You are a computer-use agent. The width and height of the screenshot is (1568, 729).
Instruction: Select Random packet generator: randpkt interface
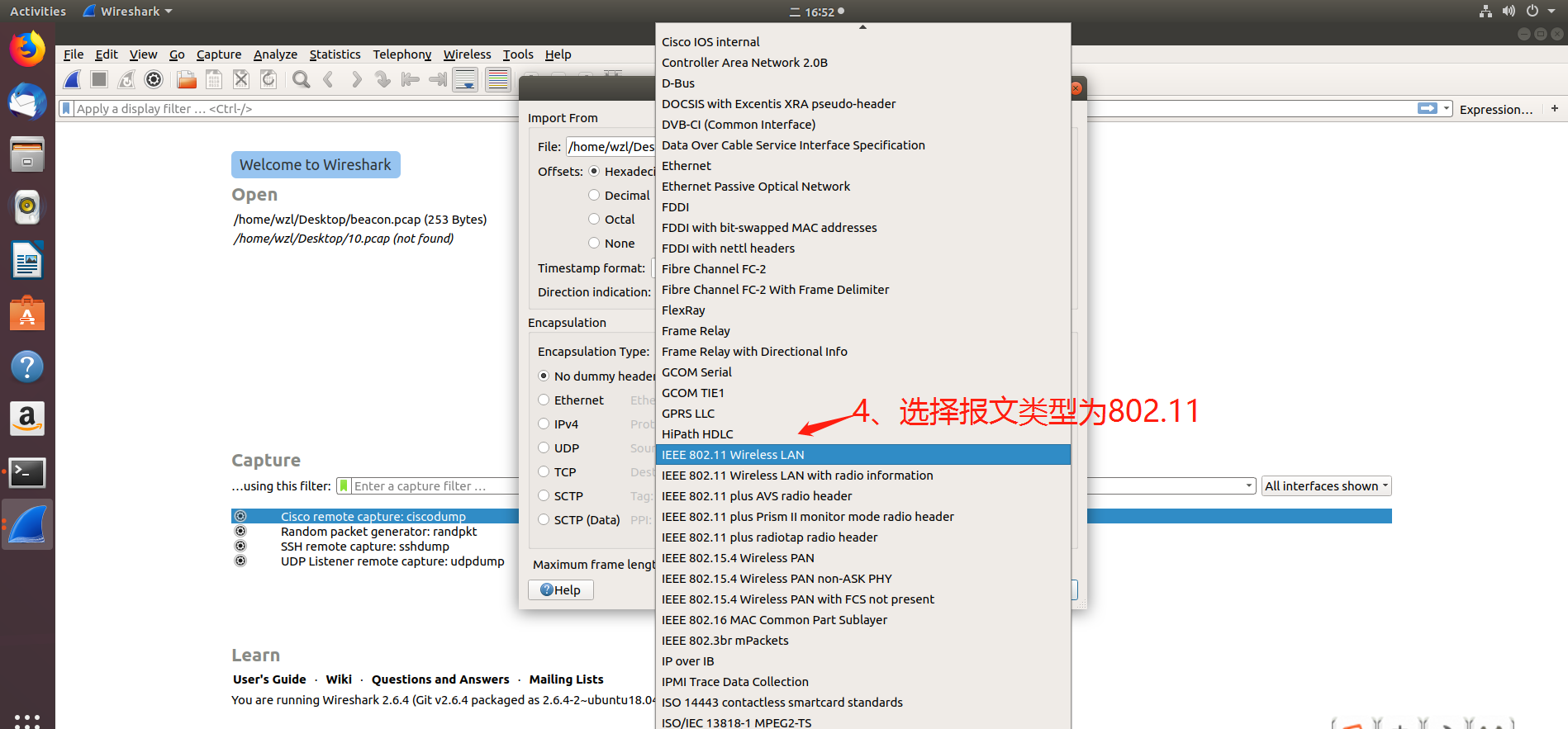378,532
